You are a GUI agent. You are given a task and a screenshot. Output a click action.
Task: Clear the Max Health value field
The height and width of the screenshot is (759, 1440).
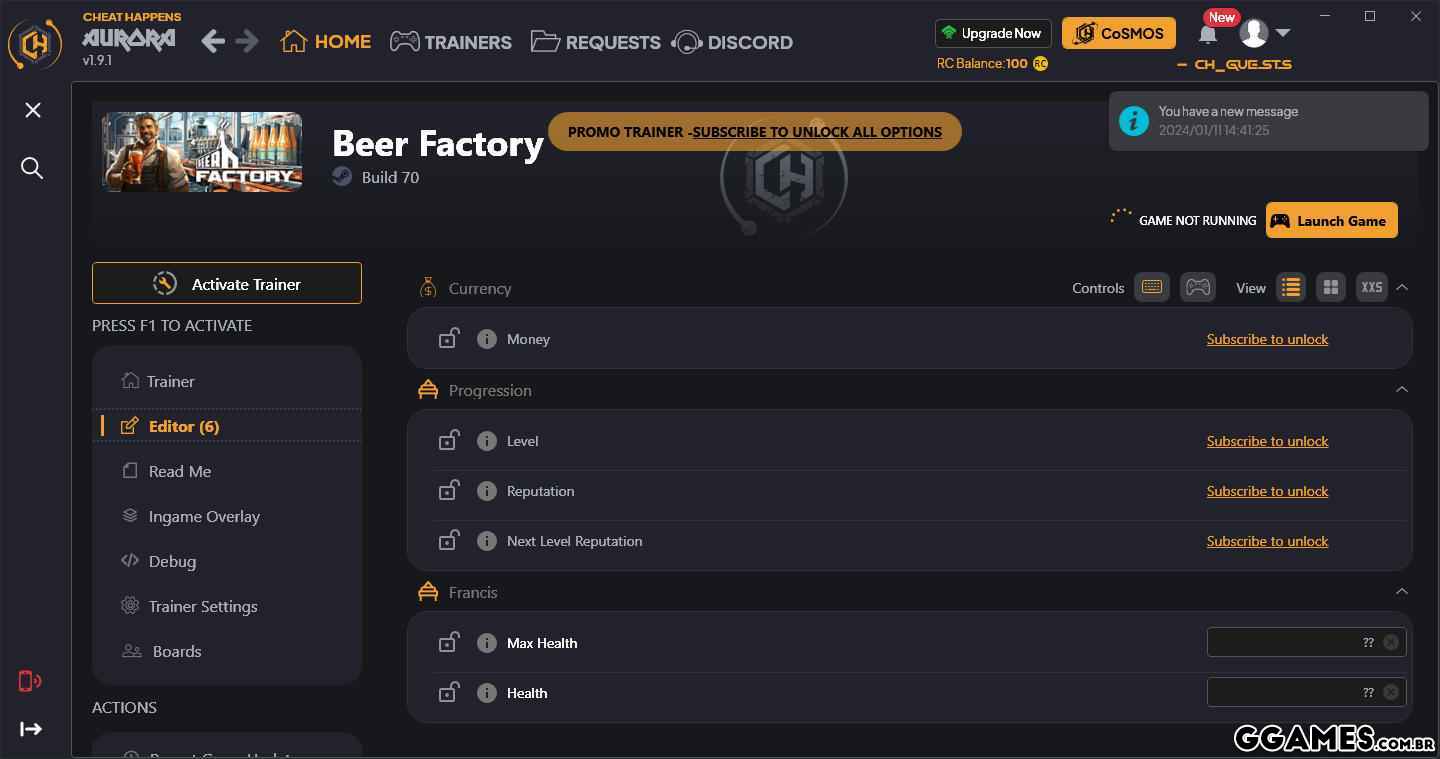click(x=1391, y=642)
